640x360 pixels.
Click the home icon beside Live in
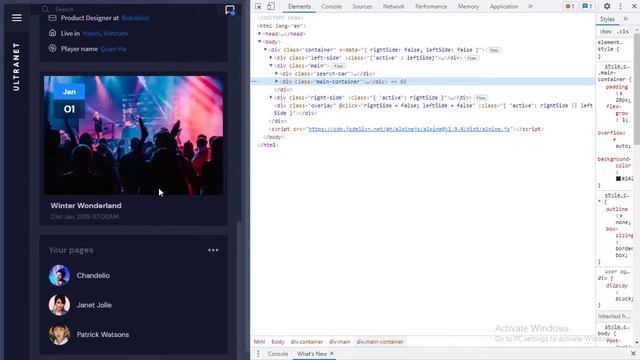(53, 33)
